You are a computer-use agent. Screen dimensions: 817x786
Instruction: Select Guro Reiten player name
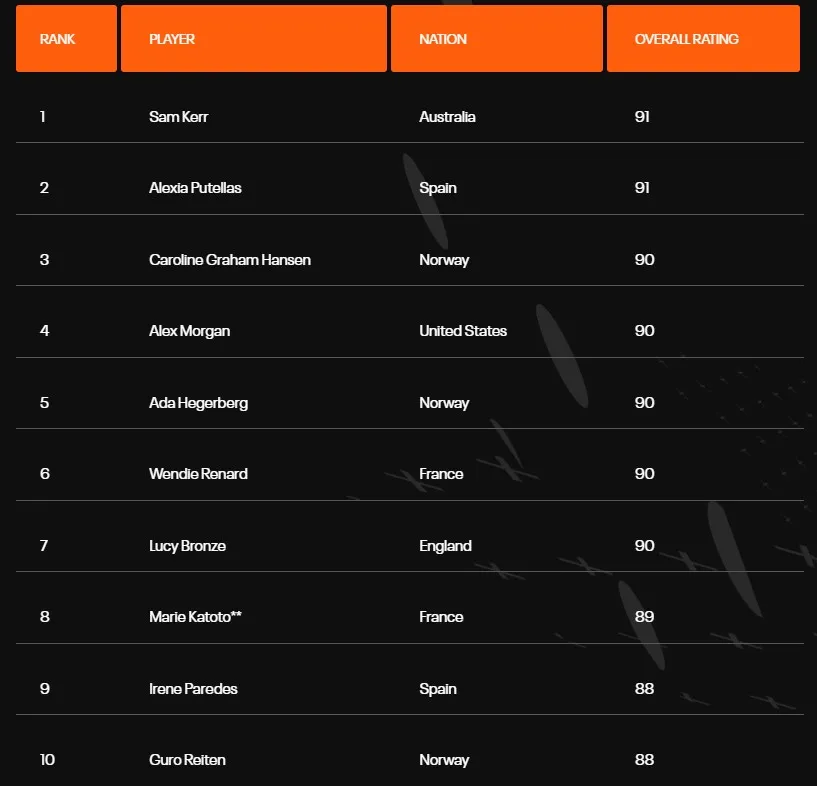[187, 760]
